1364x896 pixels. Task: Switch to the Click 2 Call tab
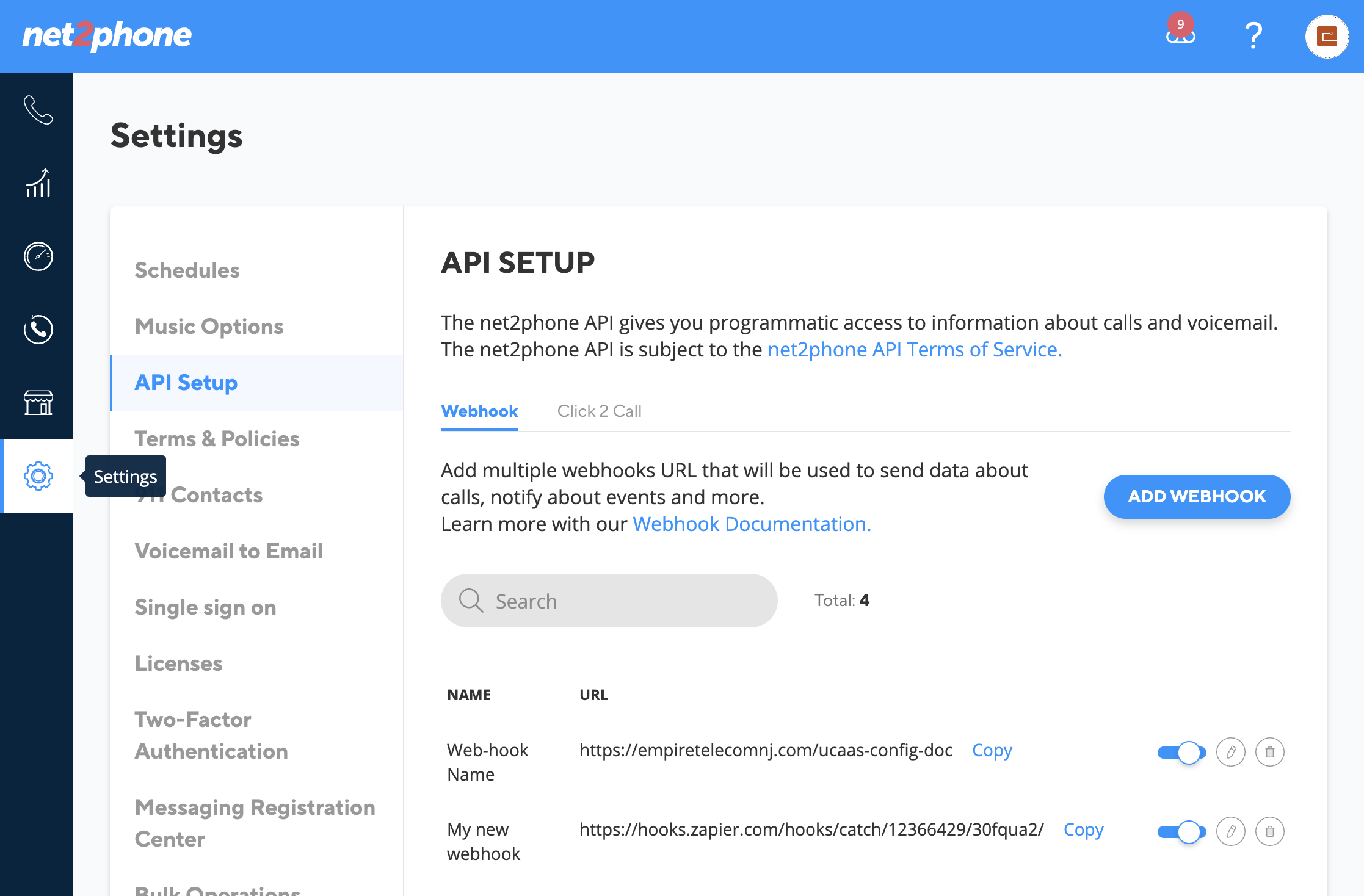(x=599, y=411)
